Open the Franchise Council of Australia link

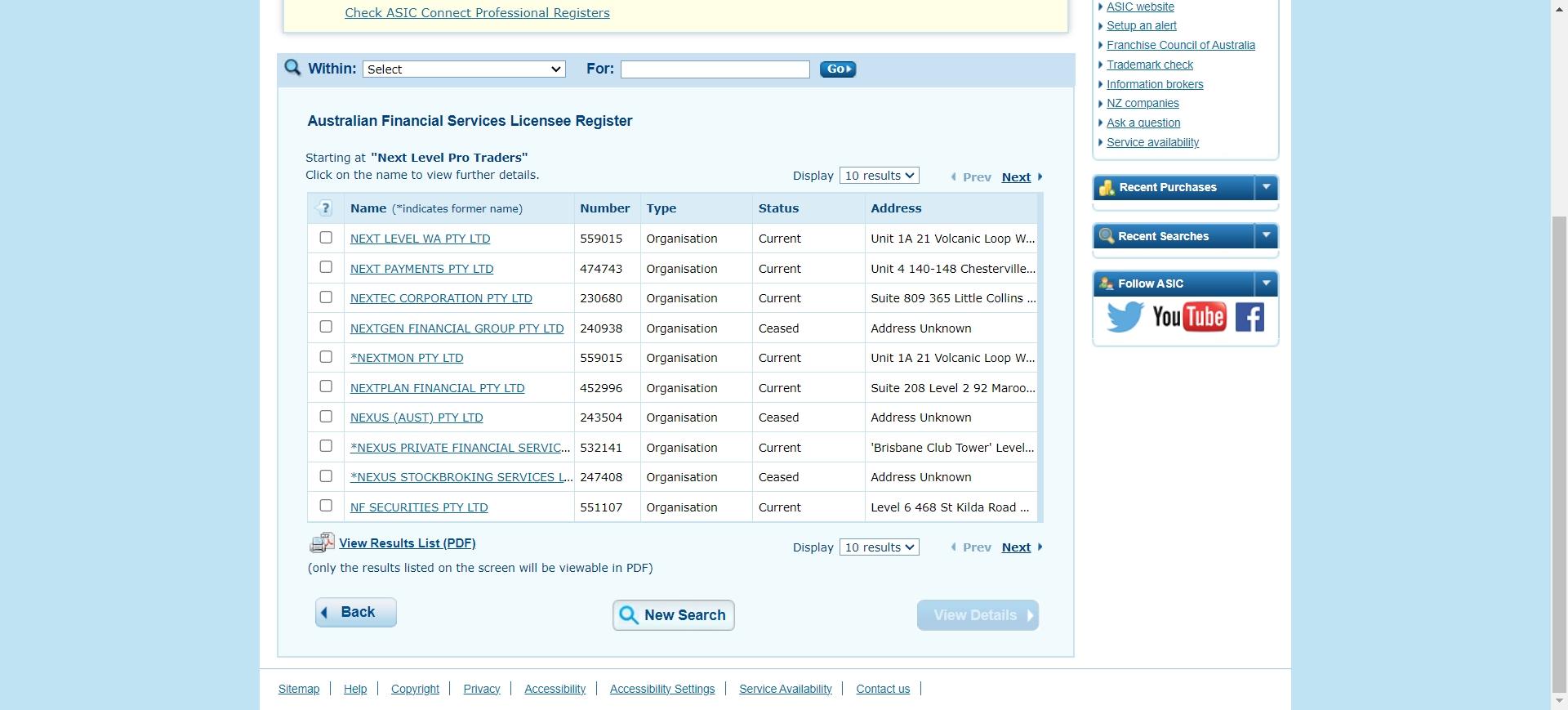[x=1181, y=45]
